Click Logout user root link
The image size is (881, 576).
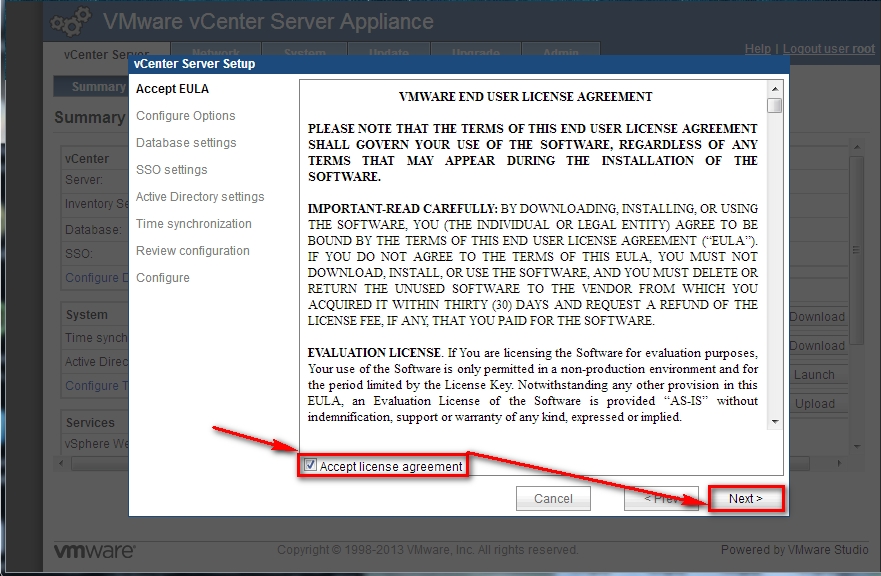point(828,49)
